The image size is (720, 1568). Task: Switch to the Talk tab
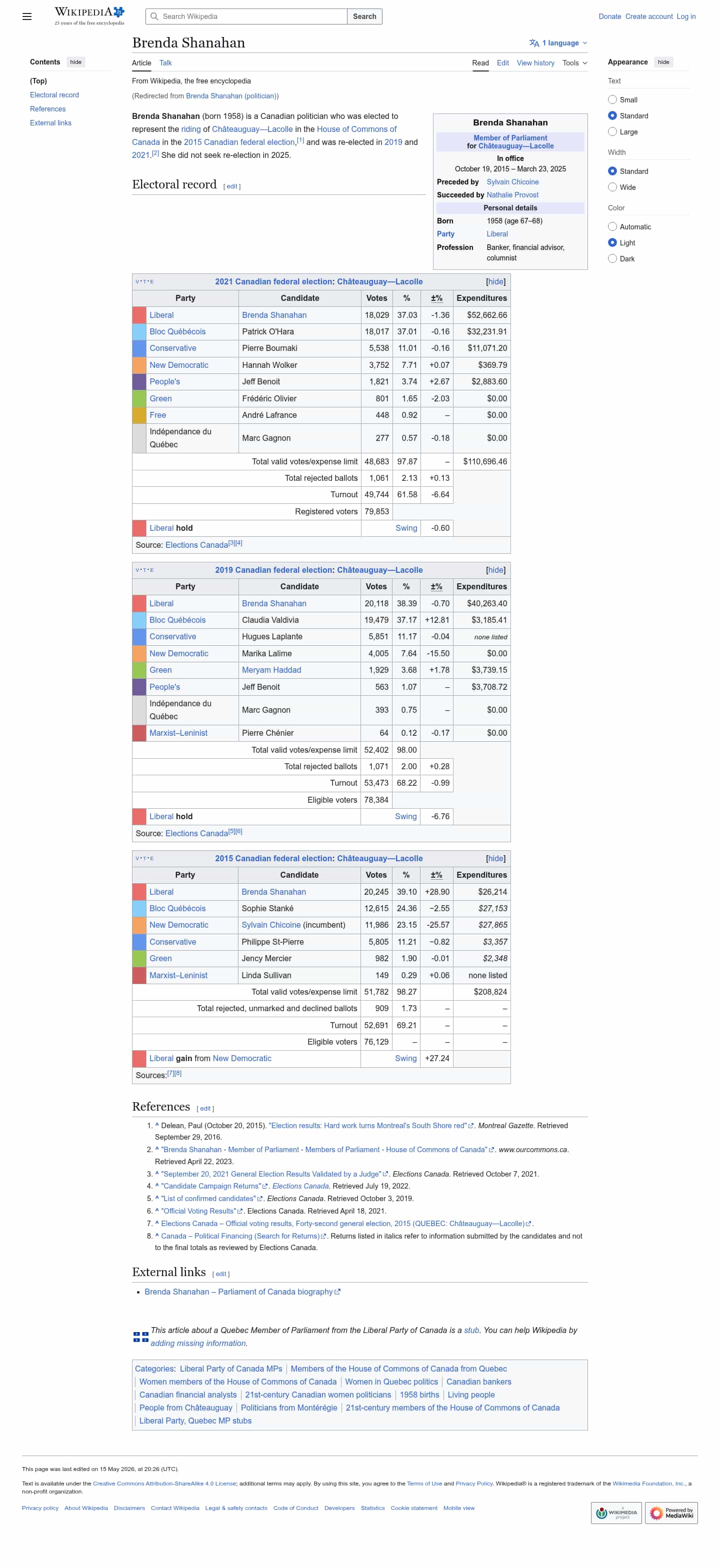(165, 62)
